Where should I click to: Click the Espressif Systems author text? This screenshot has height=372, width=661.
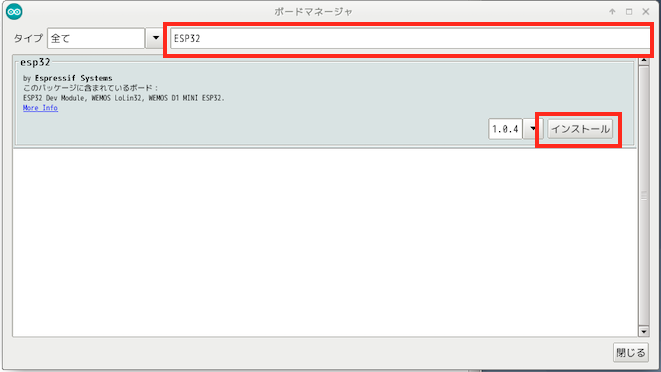click(x=74, y=78)
